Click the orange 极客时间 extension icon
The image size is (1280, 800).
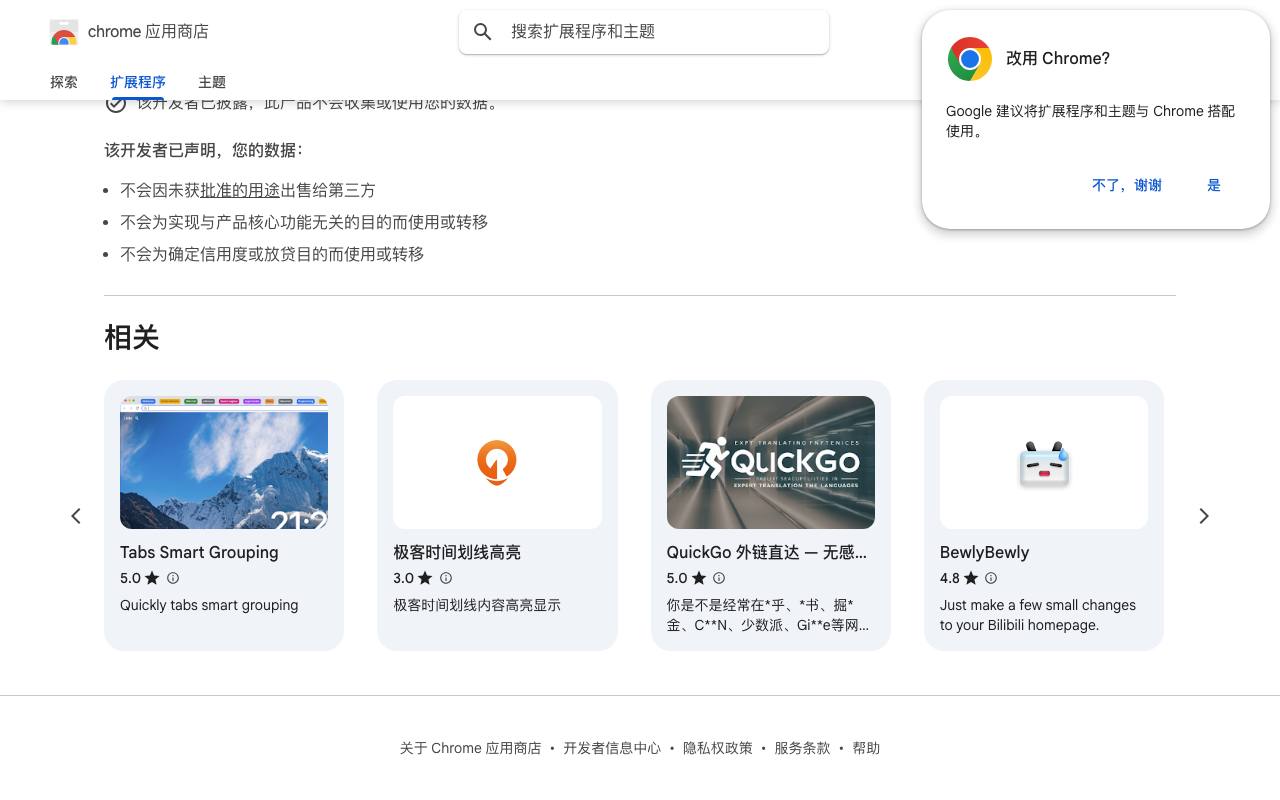click(x=497, y=462)
